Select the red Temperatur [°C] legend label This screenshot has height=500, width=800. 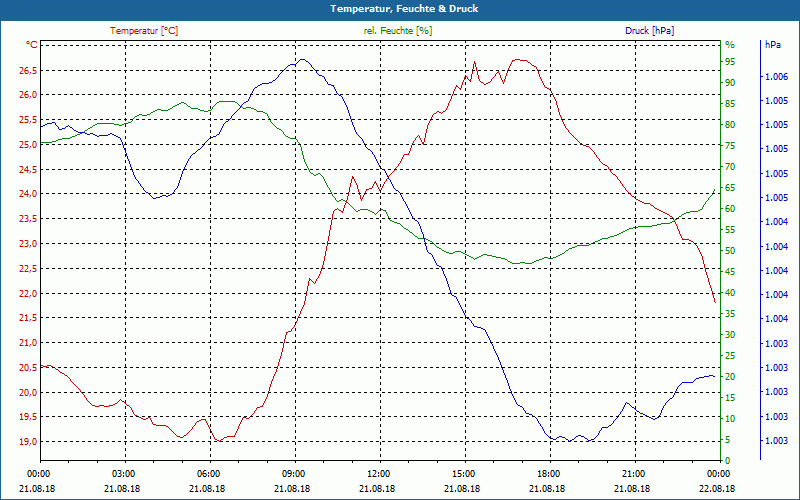(x=144, y=31)
